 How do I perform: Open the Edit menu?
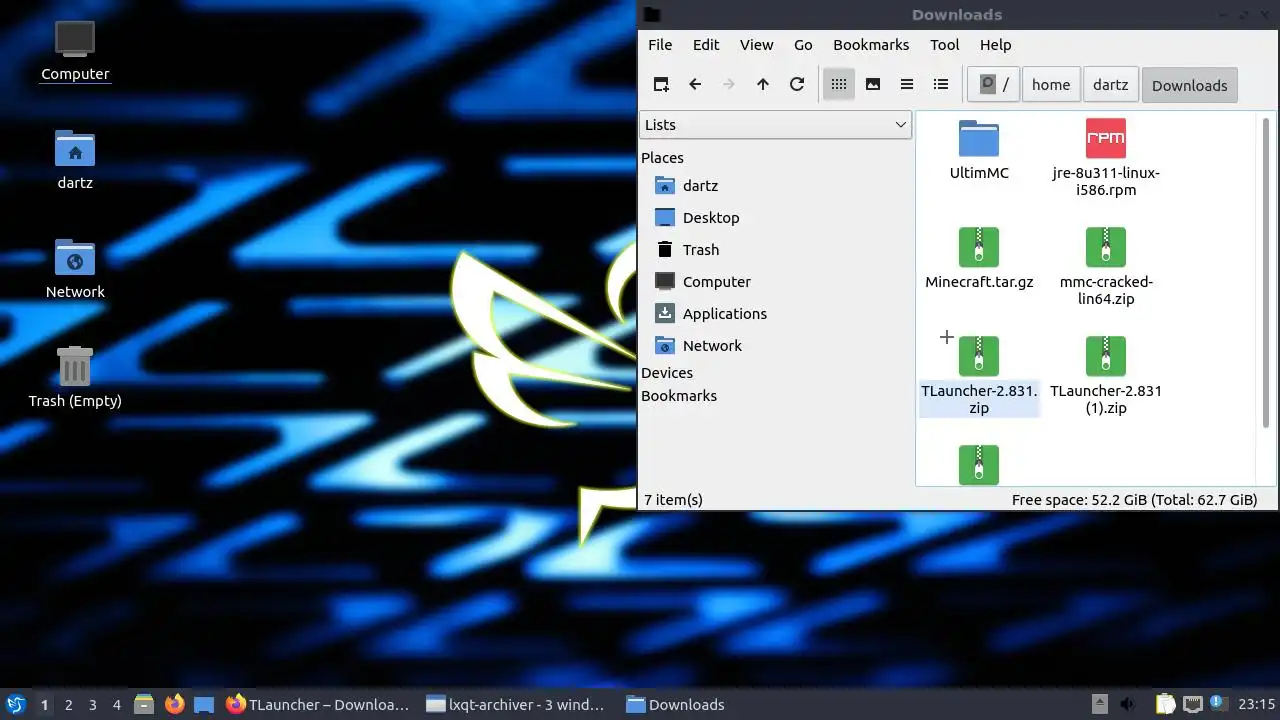pyautogui.click(x=706, y=45)
